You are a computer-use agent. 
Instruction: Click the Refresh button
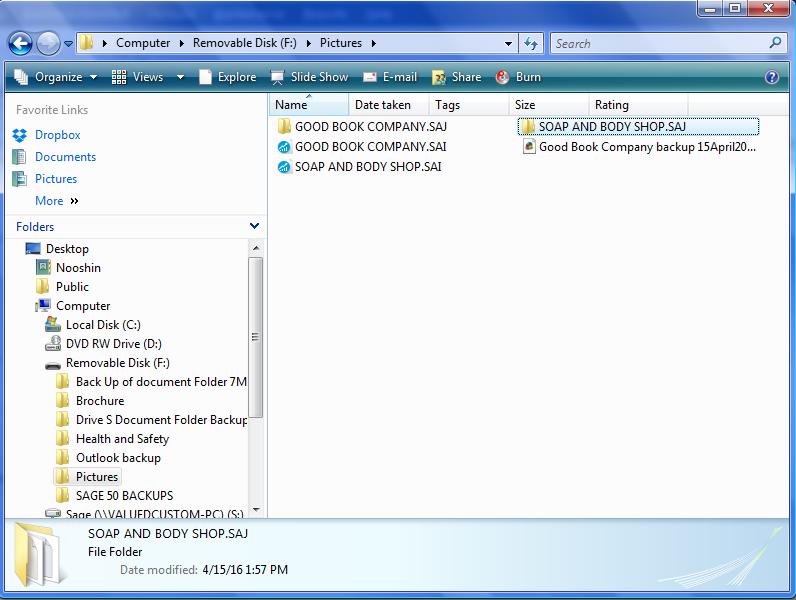[531, 44]
